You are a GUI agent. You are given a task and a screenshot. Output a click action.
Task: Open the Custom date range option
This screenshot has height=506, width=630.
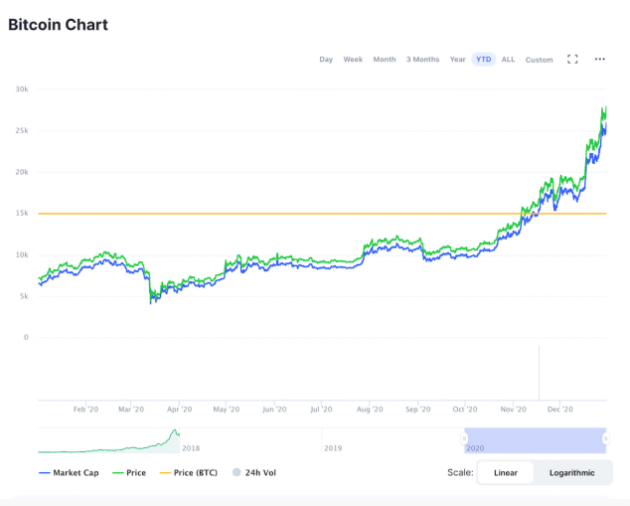539,59
